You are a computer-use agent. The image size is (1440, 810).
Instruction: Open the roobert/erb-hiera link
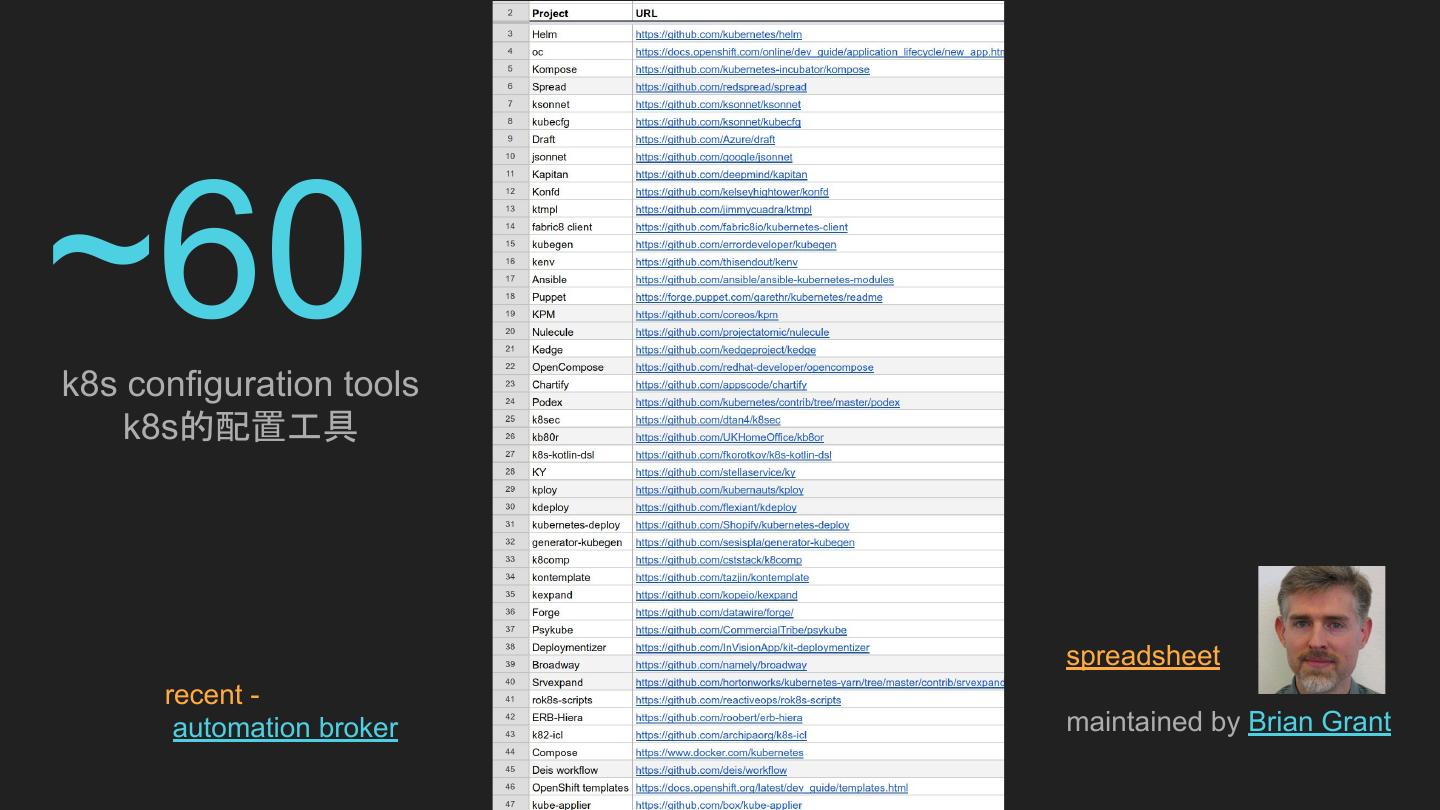[718, 717]
